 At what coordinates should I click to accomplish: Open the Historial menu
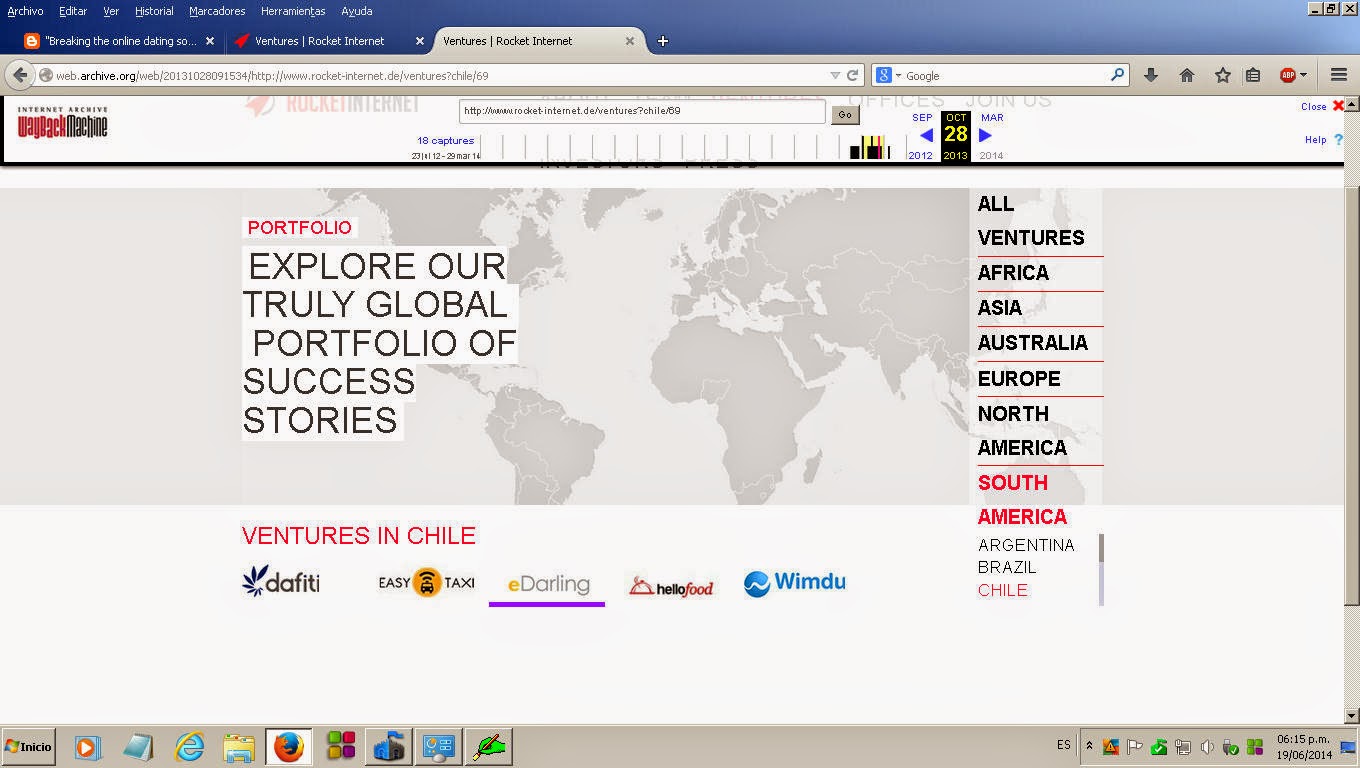tap(154, 11)
